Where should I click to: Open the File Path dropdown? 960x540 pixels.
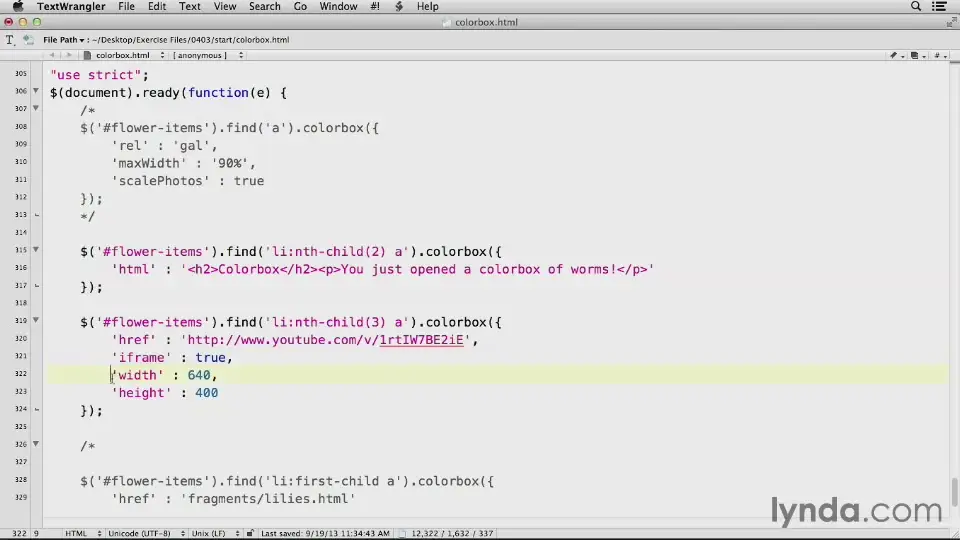[x=64, y=40]
